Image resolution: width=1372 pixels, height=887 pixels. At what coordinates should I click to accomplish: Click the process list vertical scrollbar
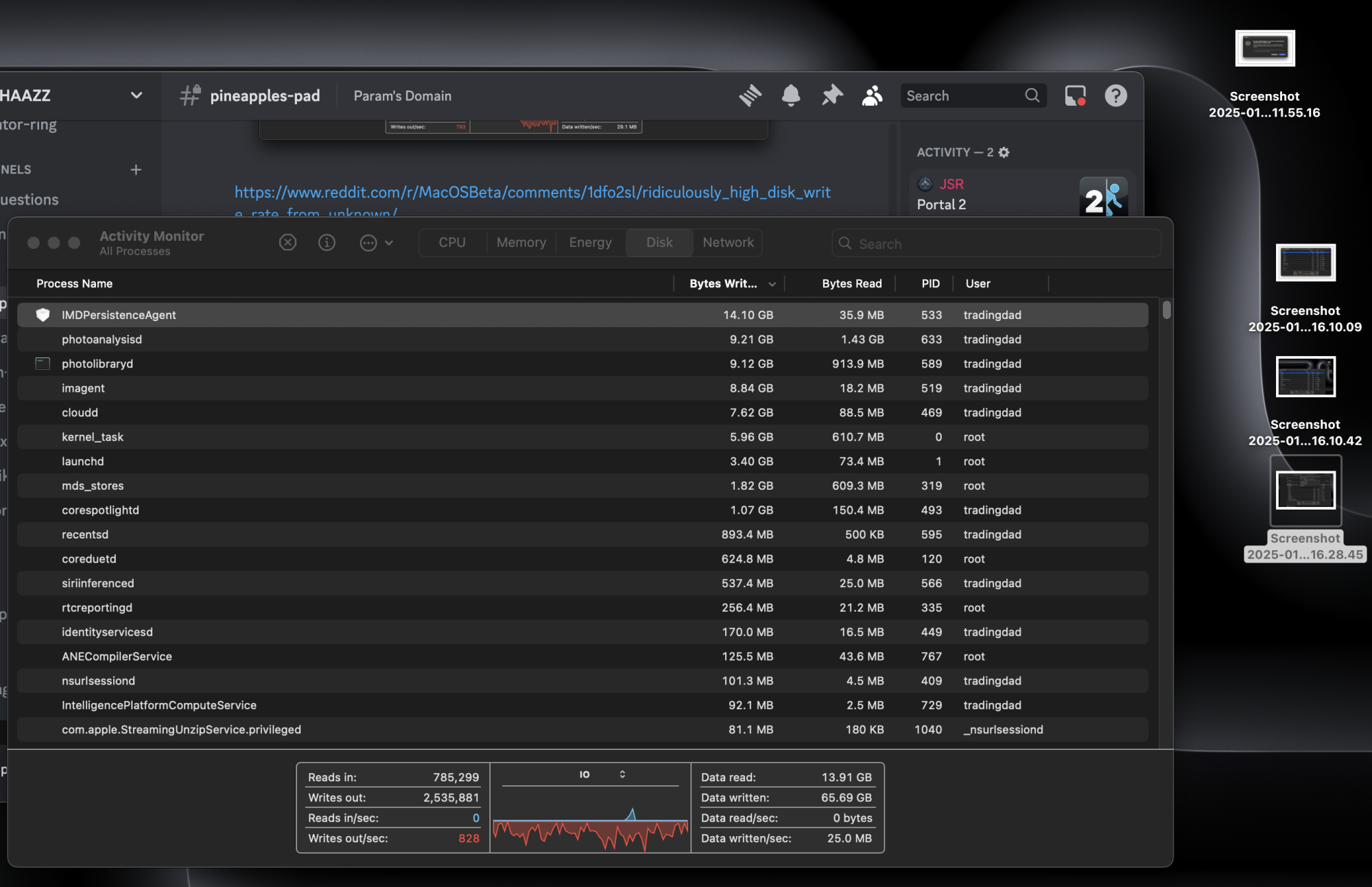[x=1166, y=311]
